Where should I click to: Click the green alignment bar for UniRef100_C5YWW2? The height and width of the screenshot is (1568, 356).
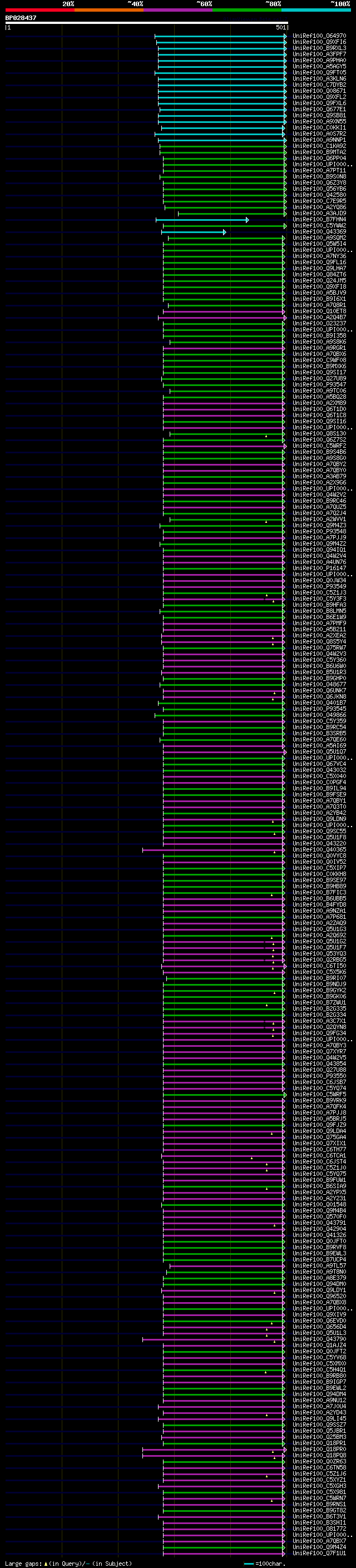[x=224, y=226]
